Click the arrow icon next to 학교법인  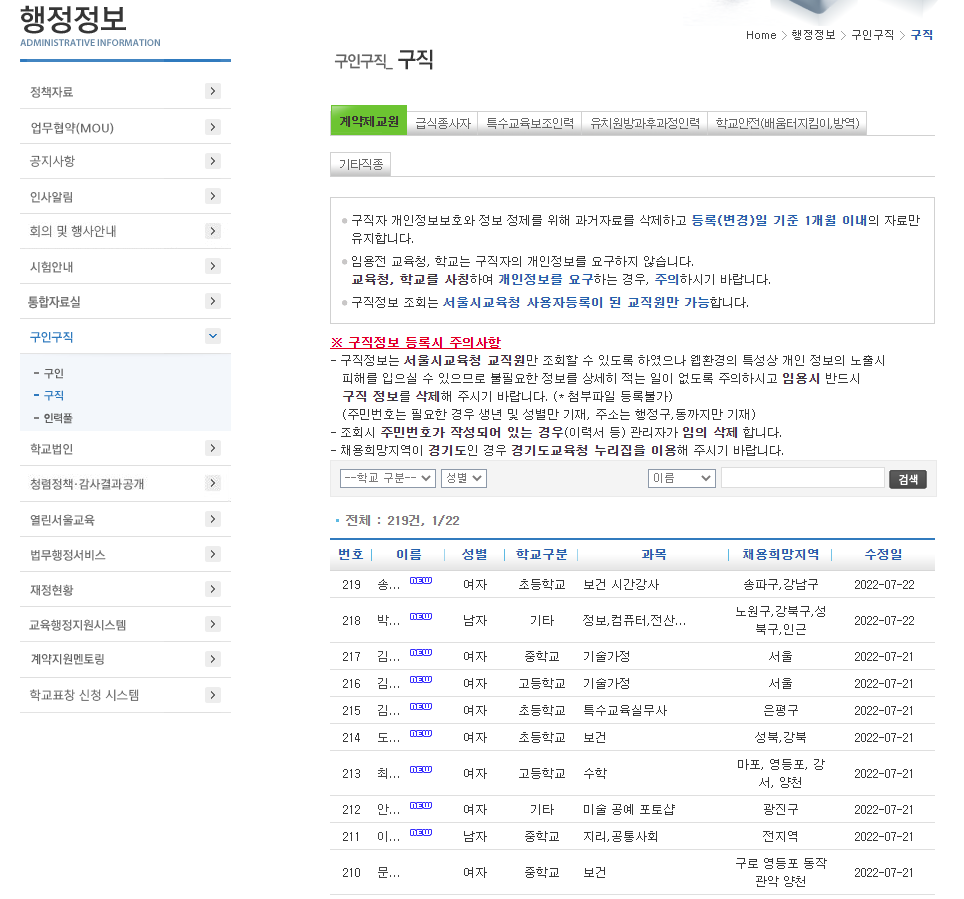click(212, 450)
